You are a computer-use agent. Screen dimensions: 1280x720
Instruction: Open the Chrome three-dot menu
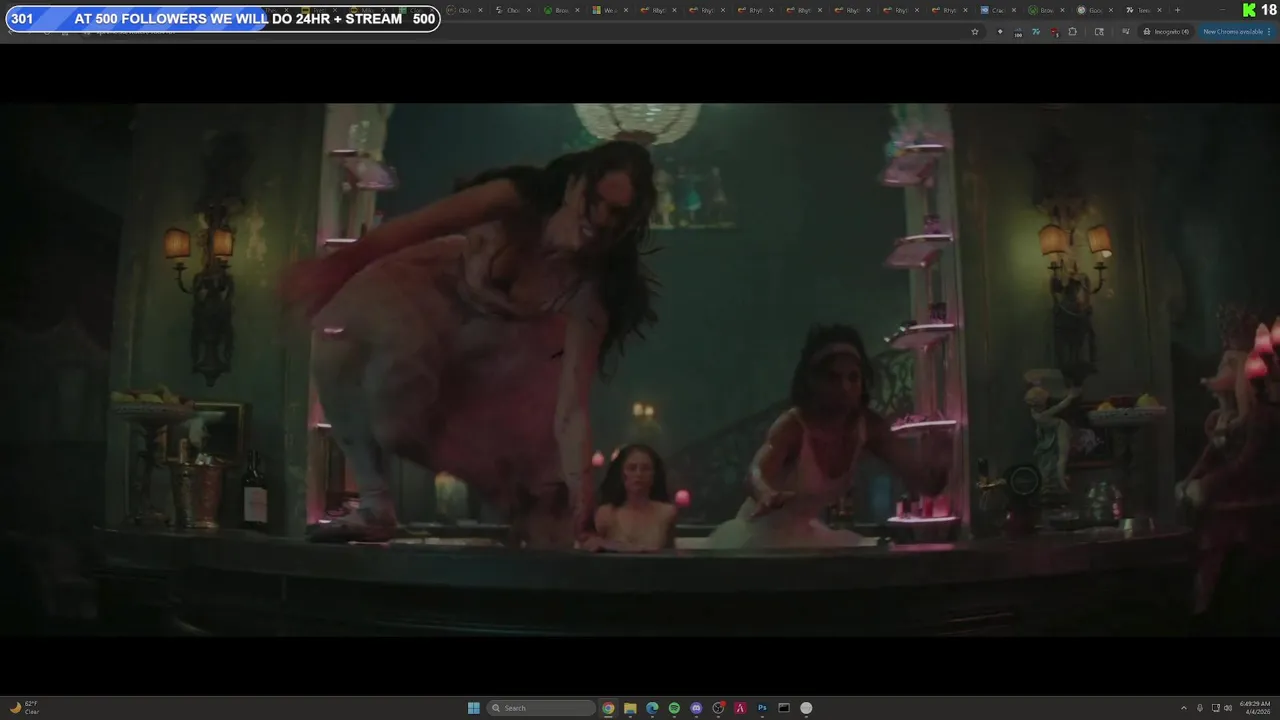1269,32
